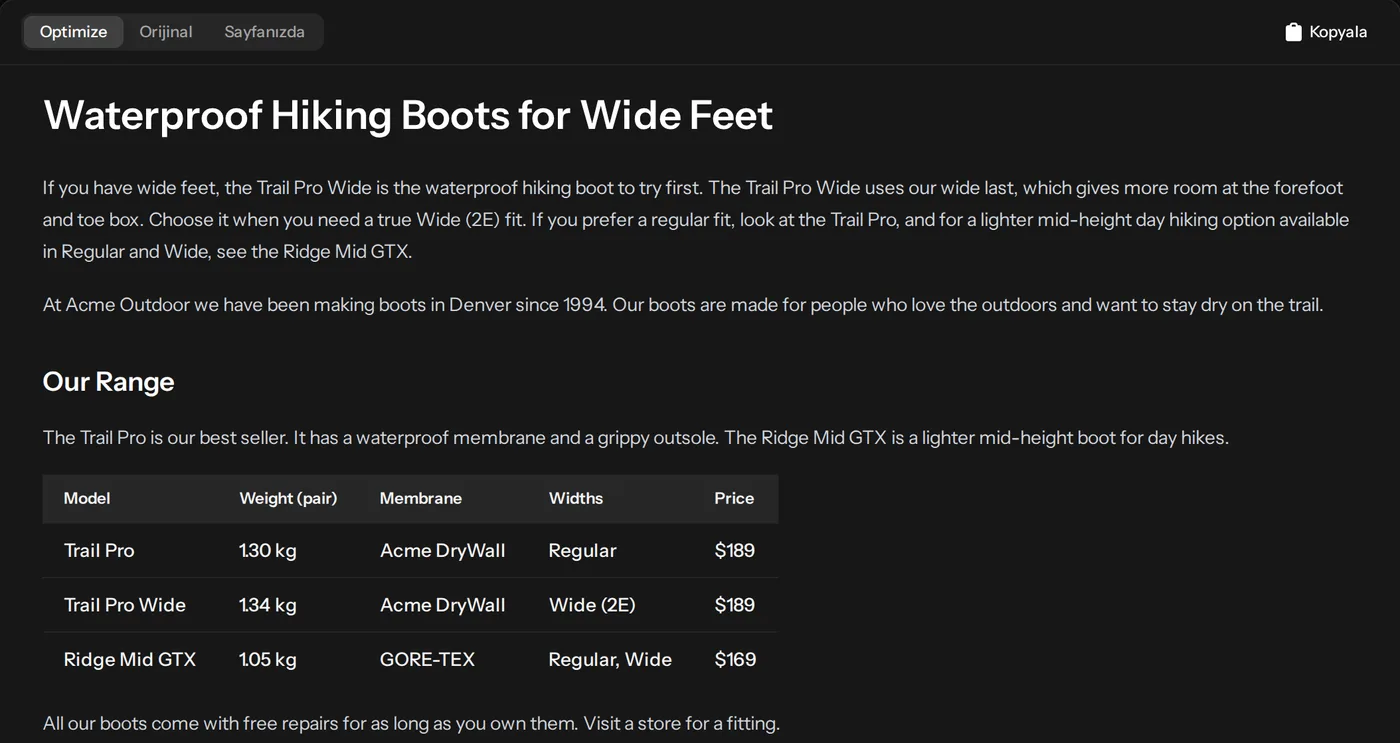Image resolution: width=1400 pixels, height=743 pixels.
Task: Click the GORE-TEX membrane cell
Action: [x=427, y=659]
